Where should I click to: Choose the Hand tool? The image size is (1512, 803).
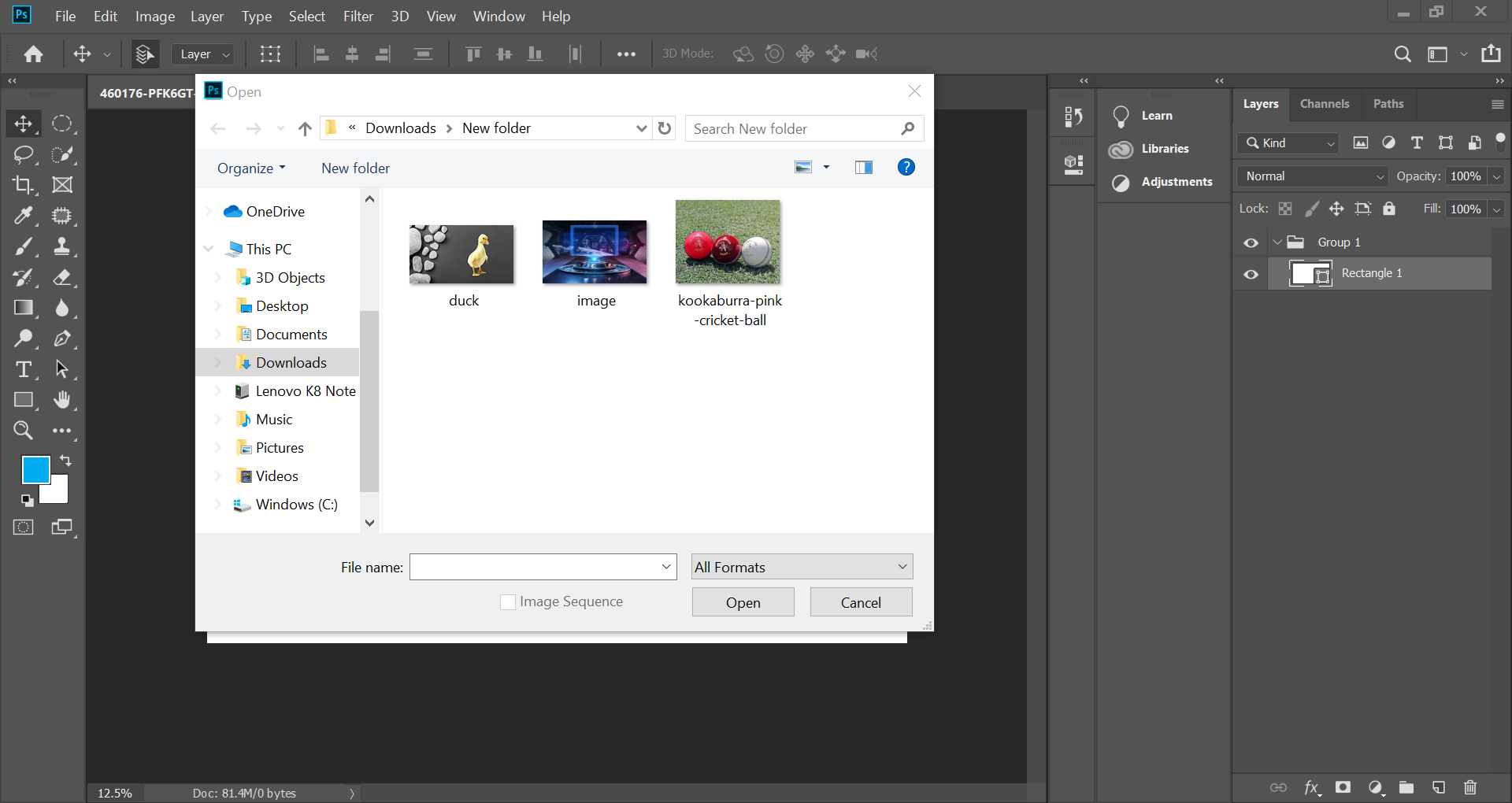(61, 400)
